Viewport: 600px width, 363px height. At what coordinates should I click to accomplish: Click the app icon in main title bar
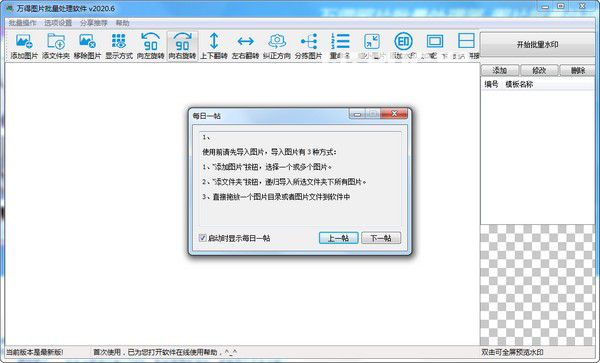10,8
